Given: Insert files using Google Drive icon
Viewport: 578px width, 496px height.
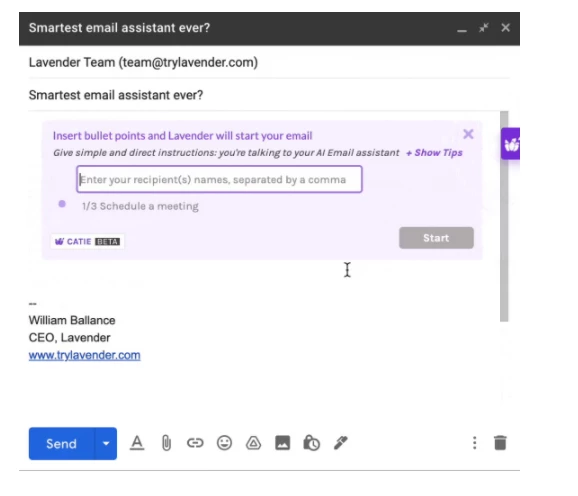Looking at the screenshot, I should [x=253, y=443].
